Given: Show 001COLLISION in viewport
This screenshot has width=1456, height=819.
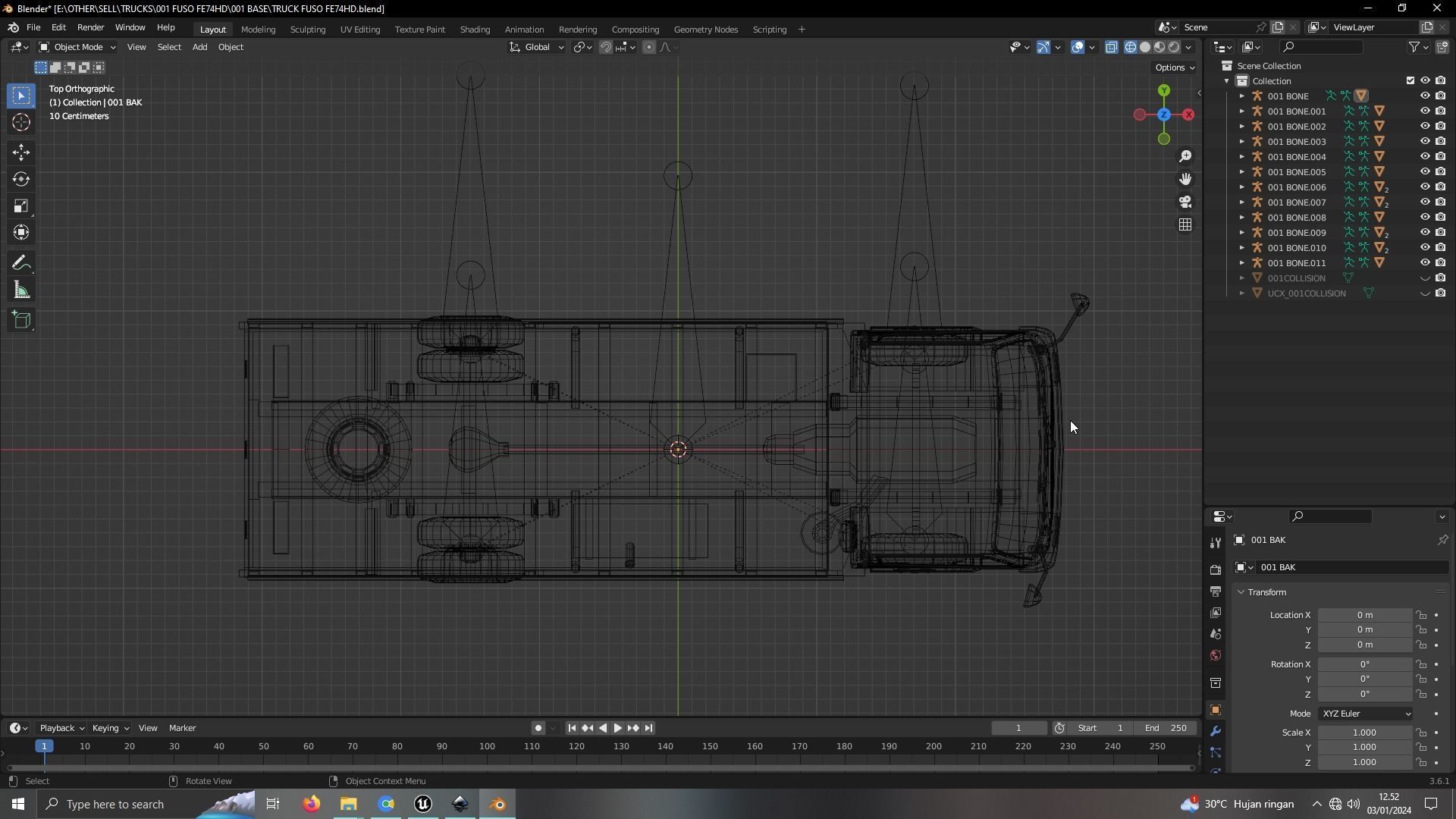Looking at the screenshot, I should [1425, 278].
